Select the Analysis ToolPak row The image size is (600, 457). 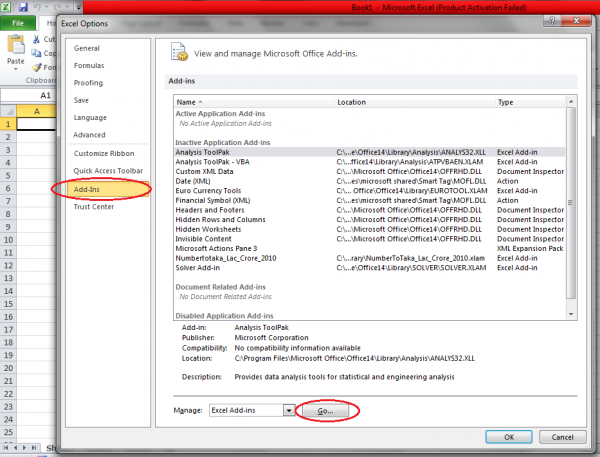370,152
